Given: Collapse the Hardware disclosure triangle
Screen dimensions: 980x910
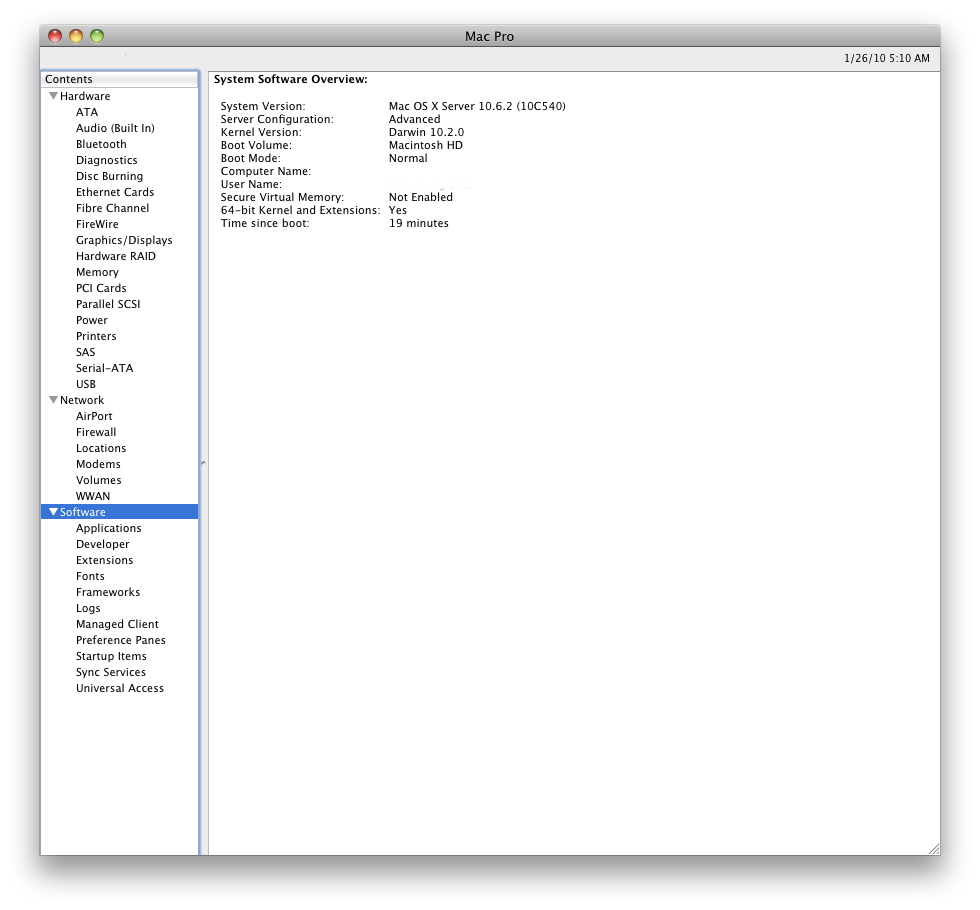Looking at the screenshot, I should 53,96.
